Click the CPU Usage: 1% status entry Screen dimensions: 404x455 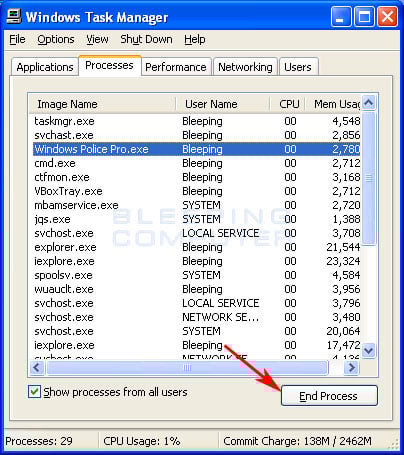click(x=142, y=441)
